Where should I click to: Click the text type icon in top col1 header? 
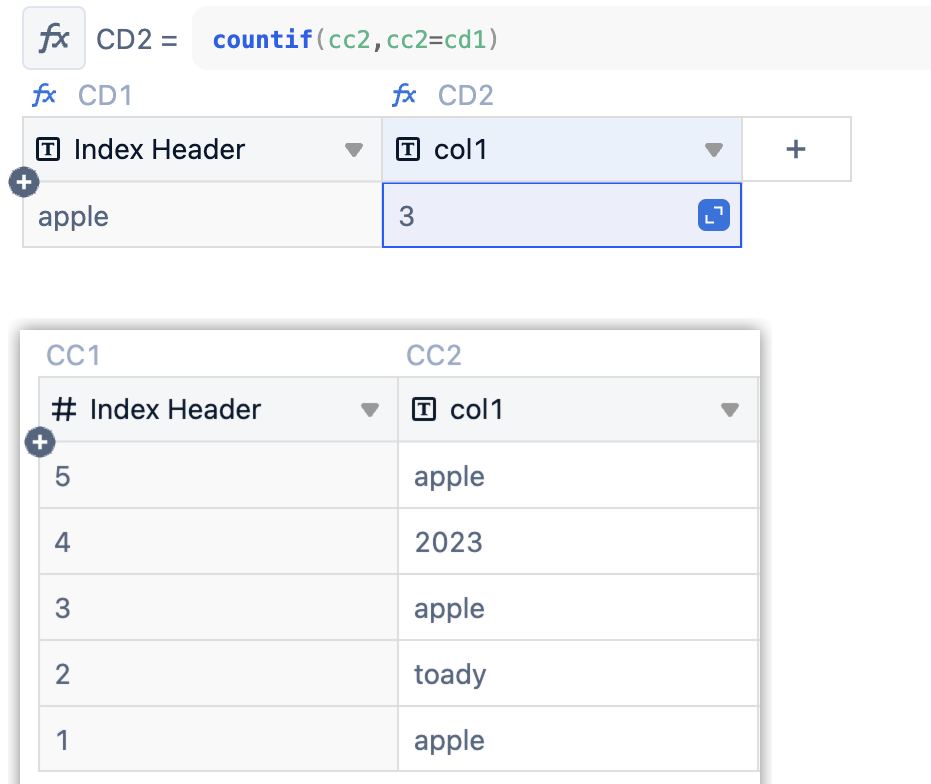[408, 149]
